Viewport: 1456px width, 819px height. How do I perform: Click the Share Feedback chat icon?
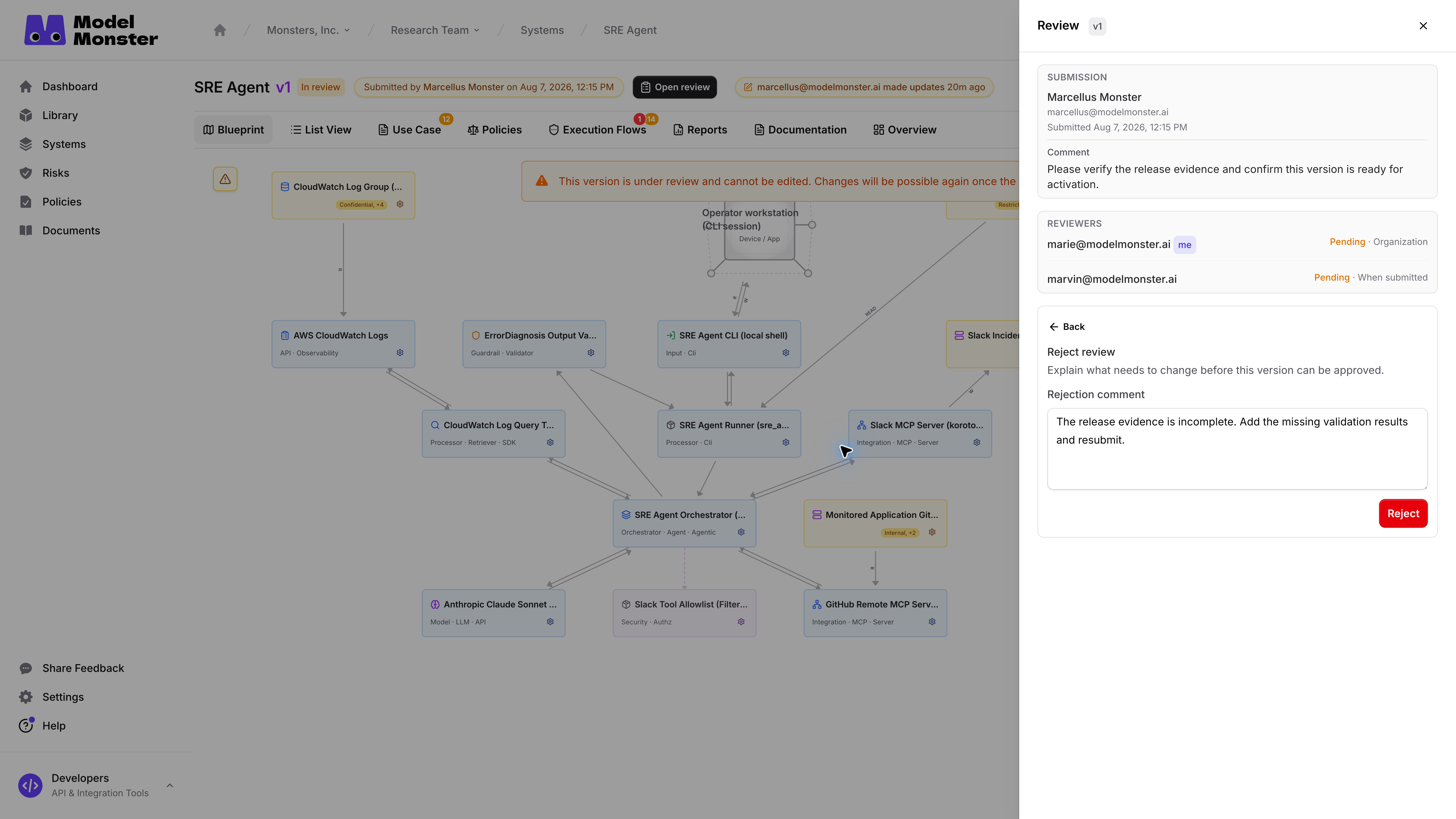click(26, 668)
